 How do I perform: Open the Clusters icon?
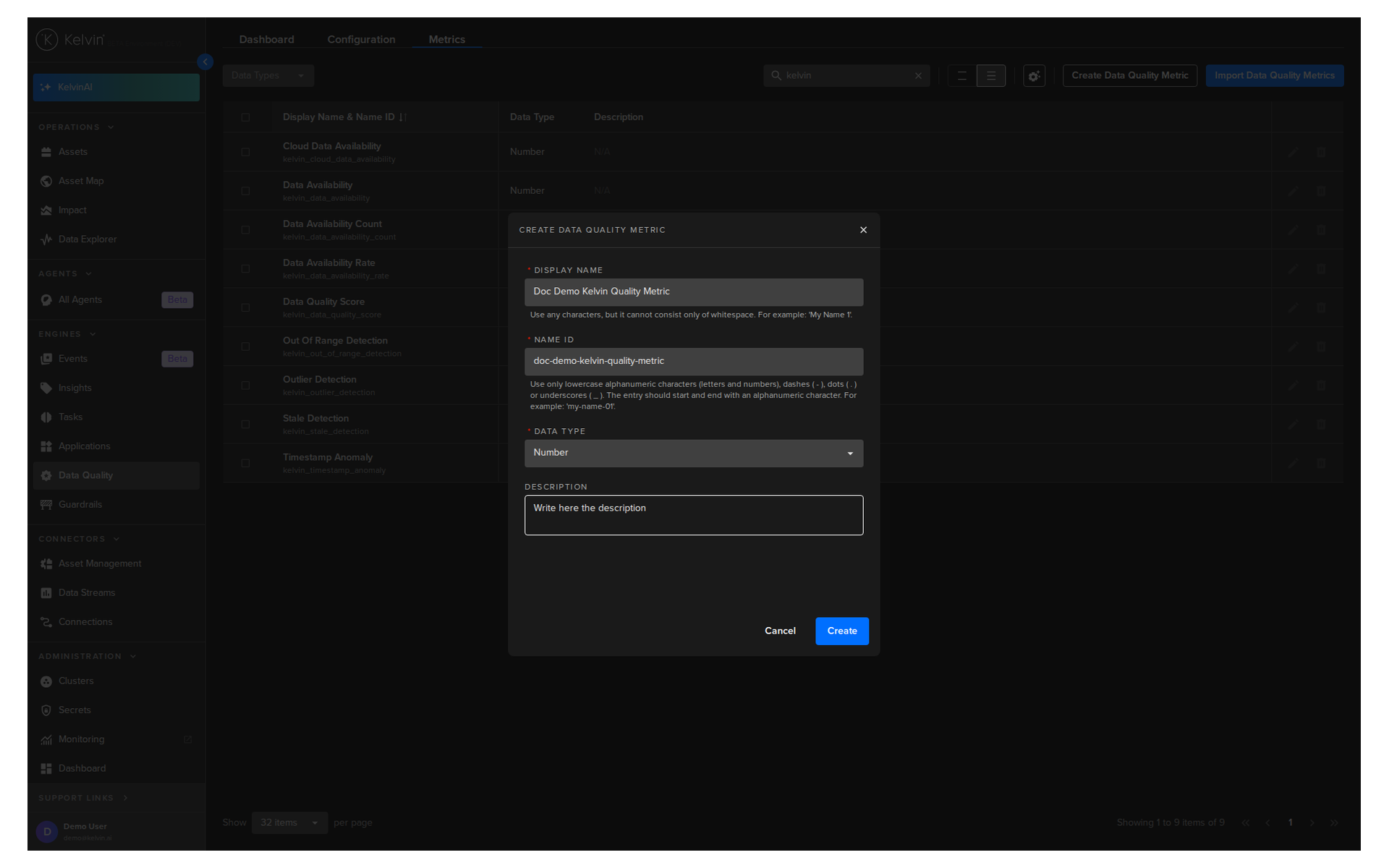[x=46, y=681]
